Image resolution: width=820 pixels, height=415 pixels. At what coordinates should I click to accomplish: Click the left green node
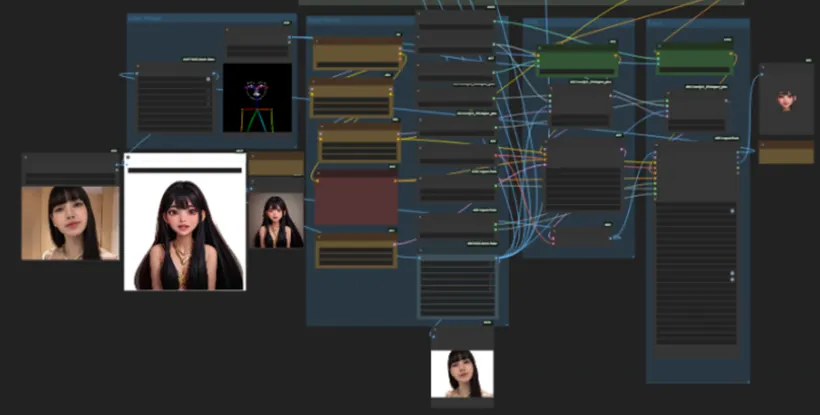tap(577, 61)
